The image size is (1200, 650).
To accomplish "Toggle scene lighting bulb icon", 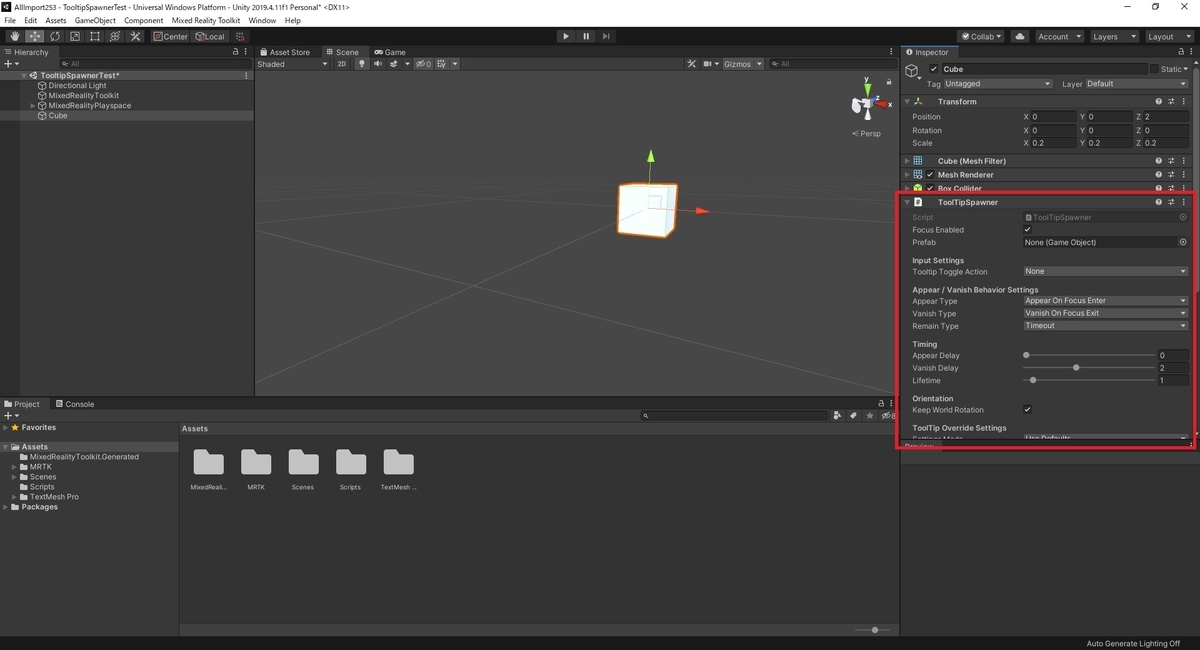I will click(x=363, y=64).
